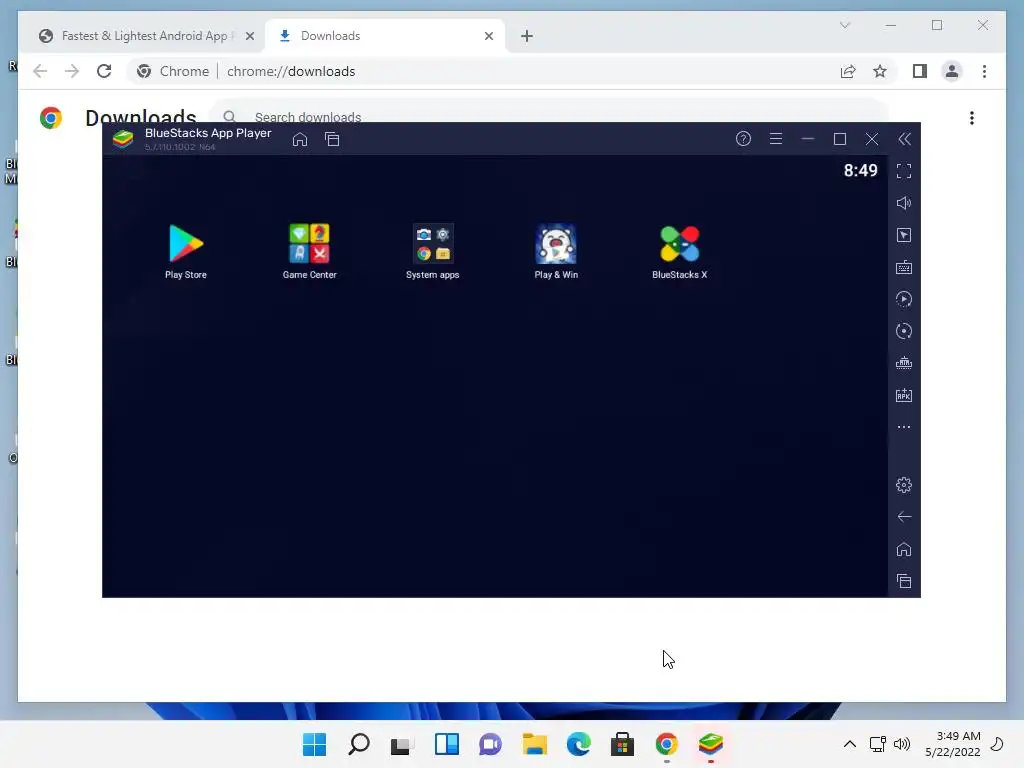Screen dimensions: 1024x768
Task: Show hidden system tray icons
Action: [850, 744]
